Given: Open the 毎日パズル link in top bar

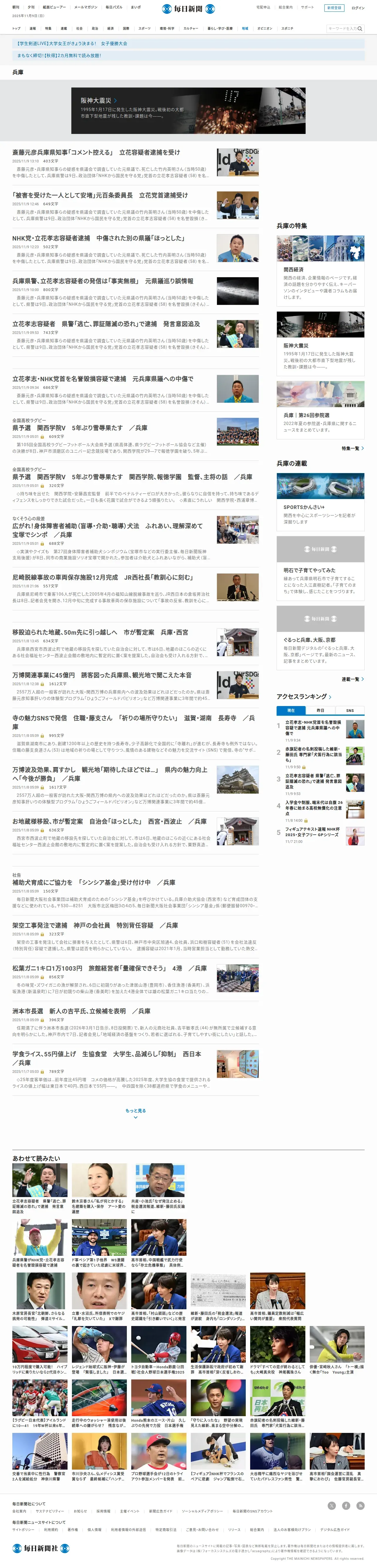Looking at the screenshot, I should tap(114, 7).
